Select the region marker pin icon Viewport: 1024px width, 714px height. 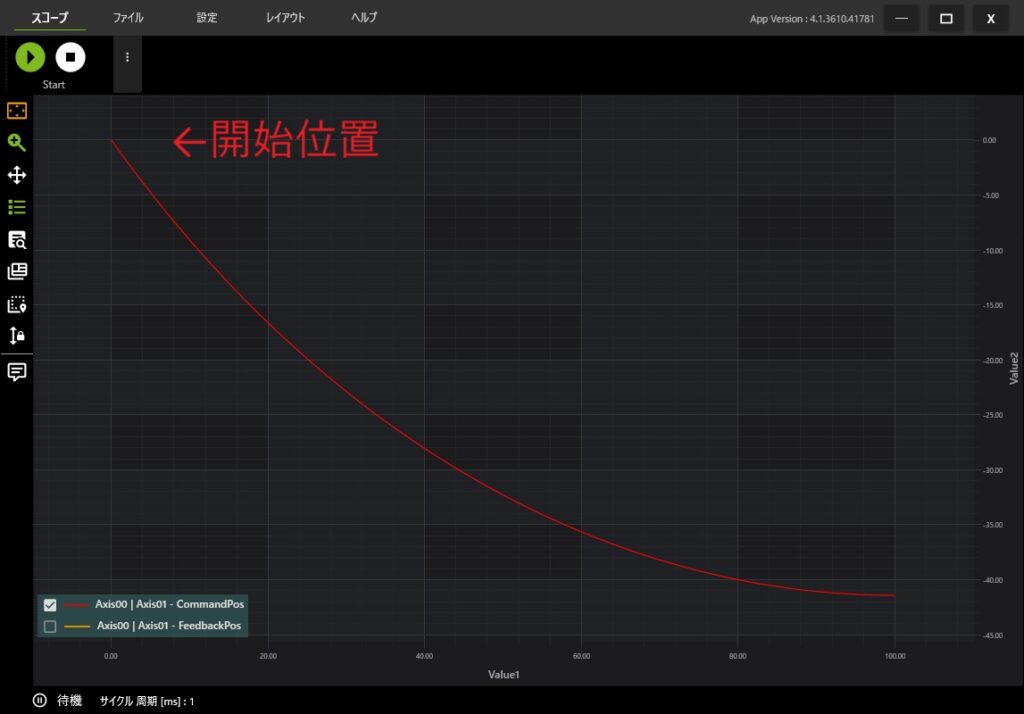click(17, 305)
